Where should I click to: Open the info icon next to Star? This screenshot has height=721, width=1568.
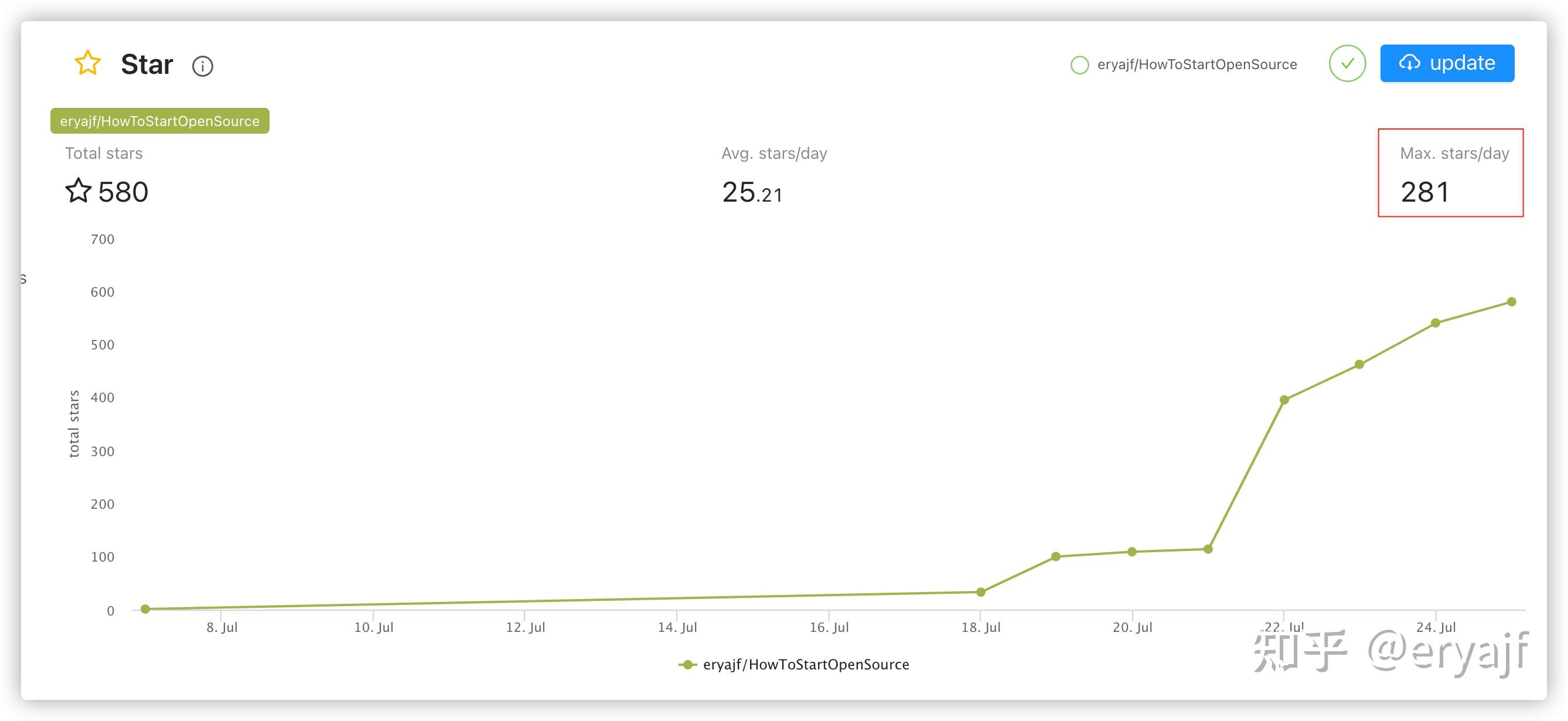(202, 66)
